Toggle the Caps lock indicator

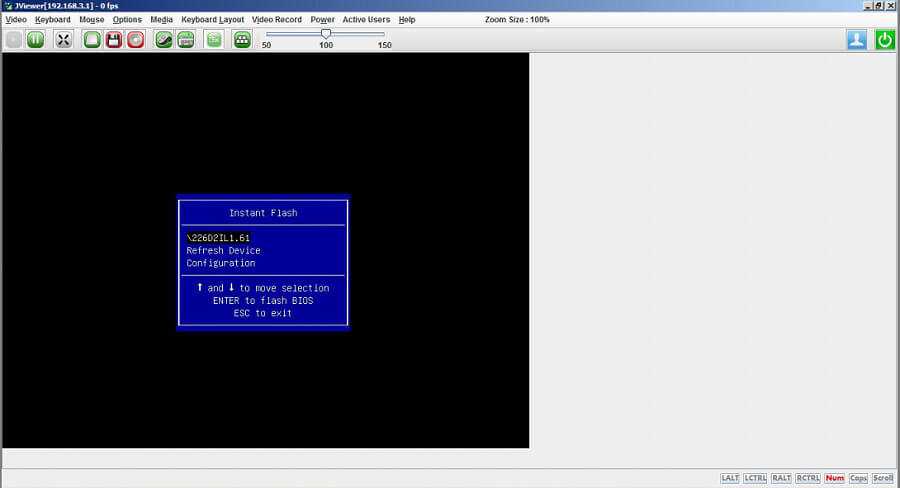tap(859, 478)
